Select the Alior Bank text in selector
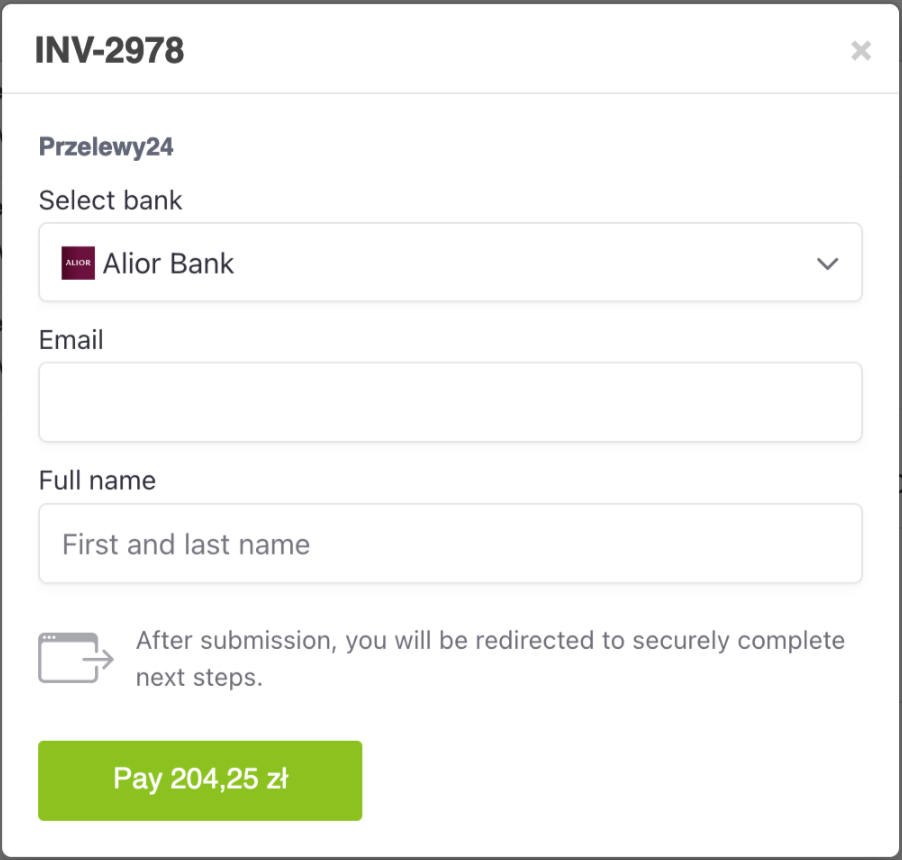Screen dimensions: 902x860 [168, 263]
